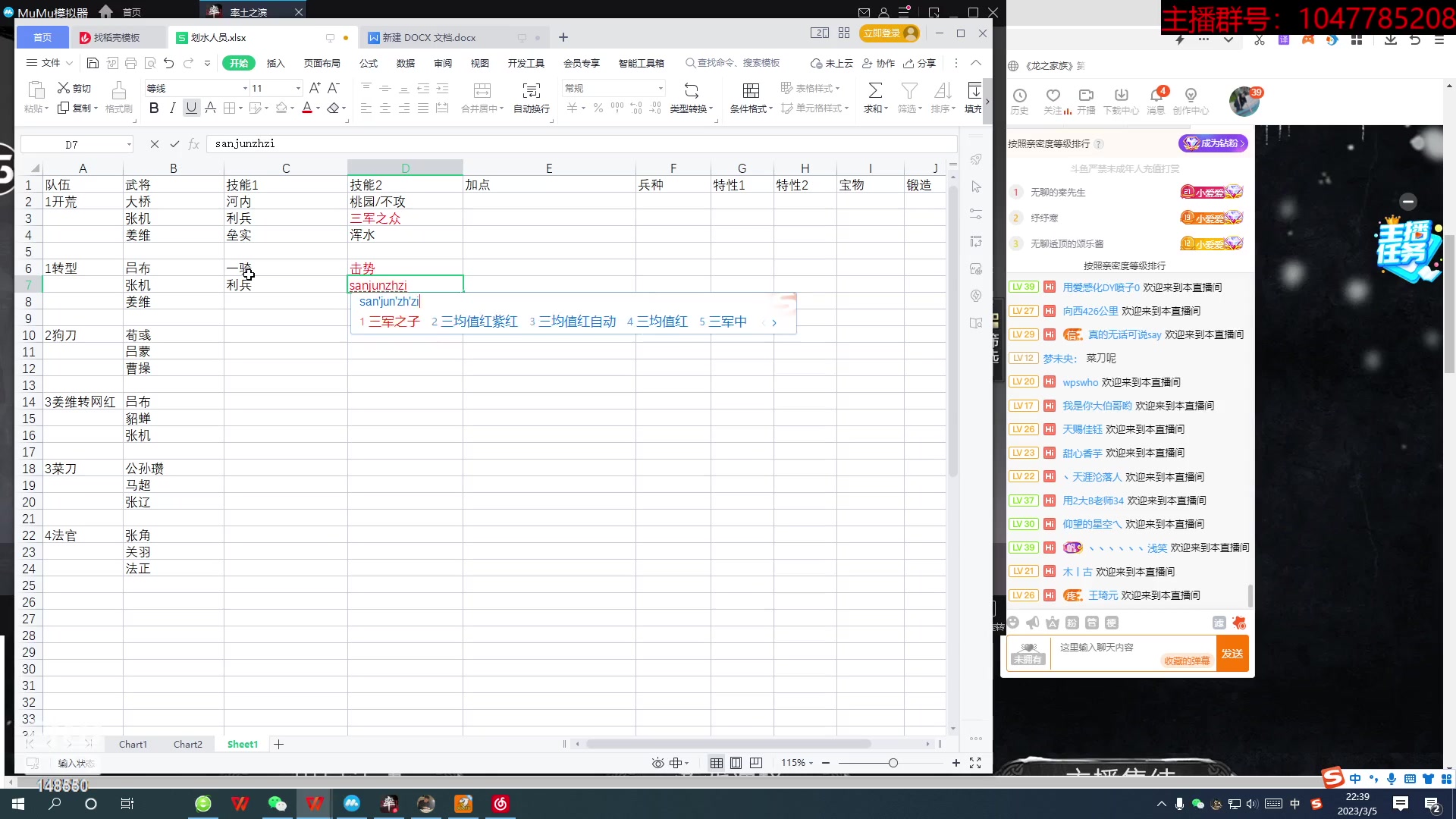Click the Increase font size icon
Screen dimensions: 1456x819
tap(315, 88)
